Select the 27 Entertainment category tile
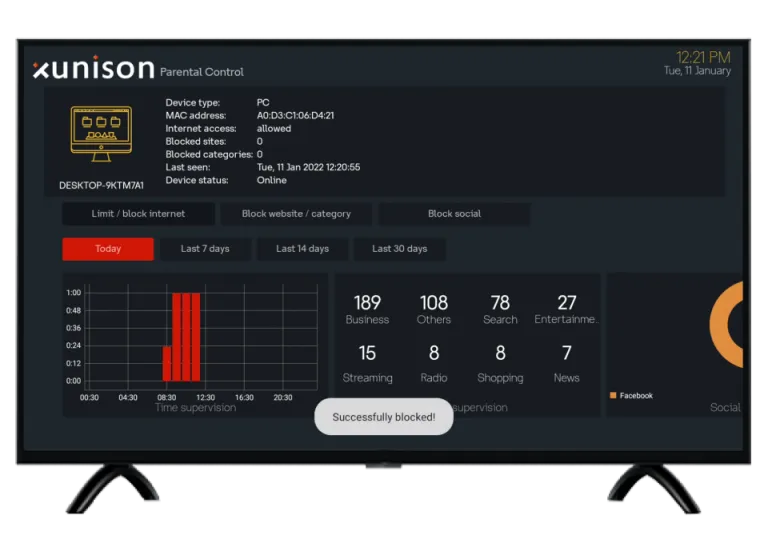Viewport: 768px width, 559px height. (x=566, y=310)
